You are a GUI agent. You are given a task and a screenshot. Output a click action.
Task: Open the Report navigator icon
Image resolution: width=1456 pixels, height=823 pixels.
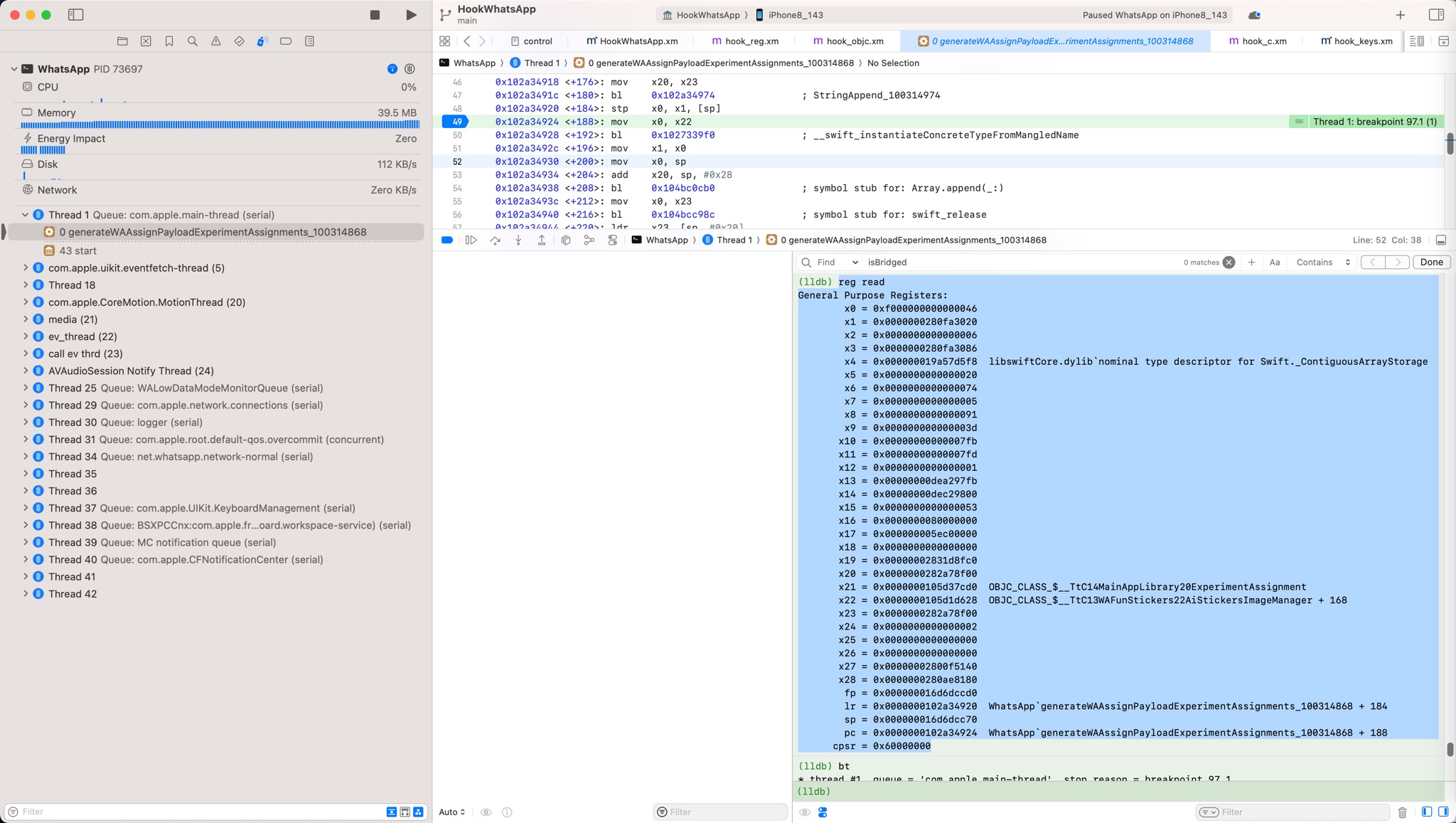309,41
